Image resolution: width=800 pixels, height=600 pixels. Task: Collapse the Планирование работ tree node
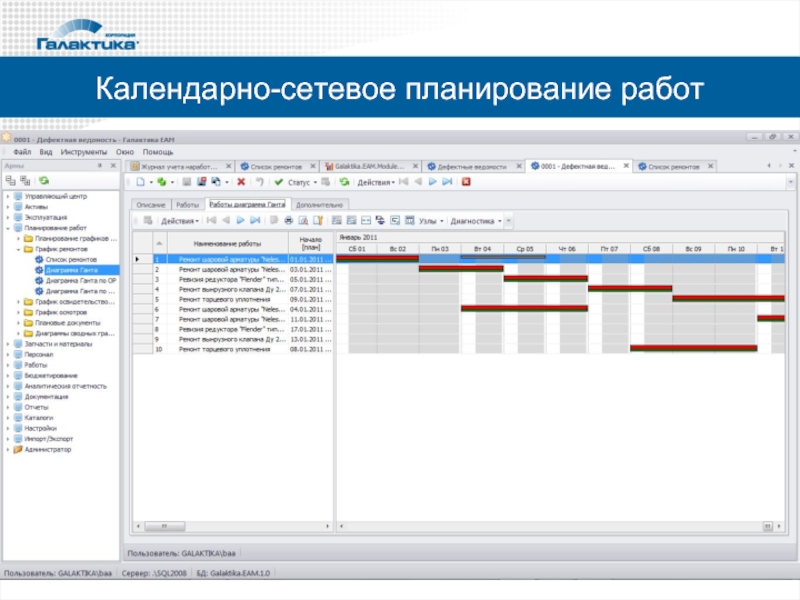8,228
